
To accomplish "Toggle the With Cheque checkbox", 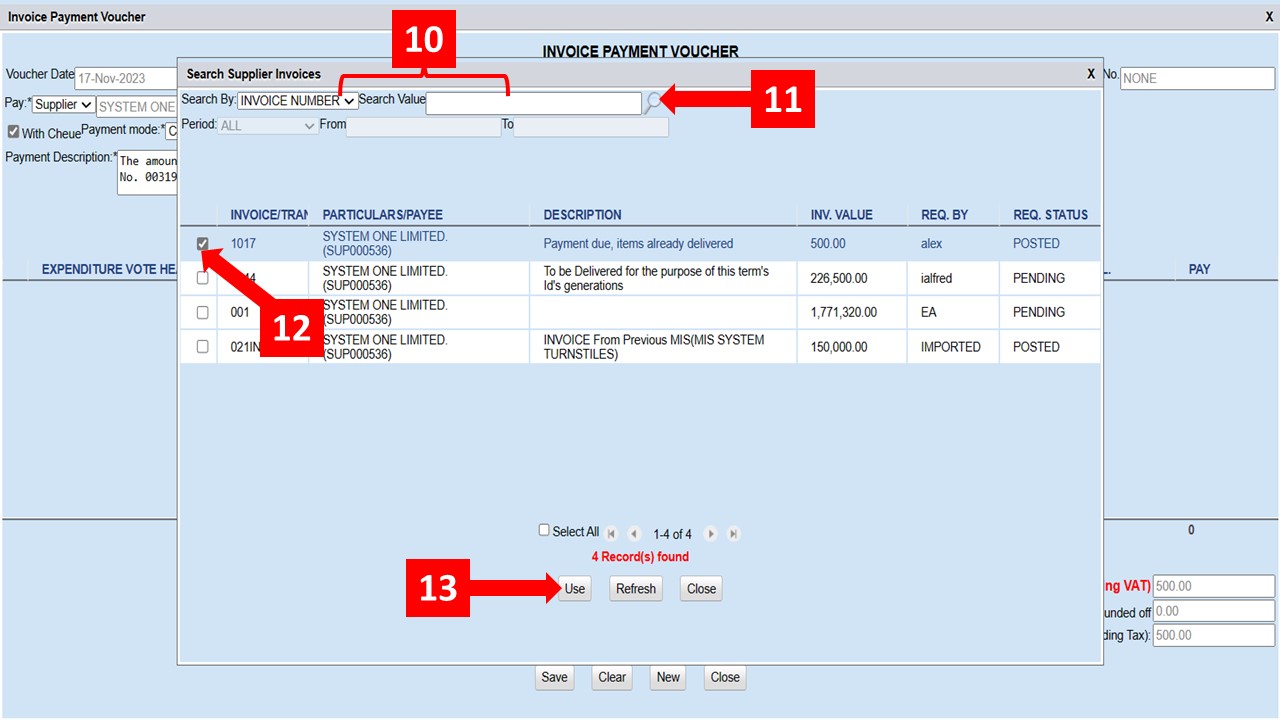I will [13, 132].
